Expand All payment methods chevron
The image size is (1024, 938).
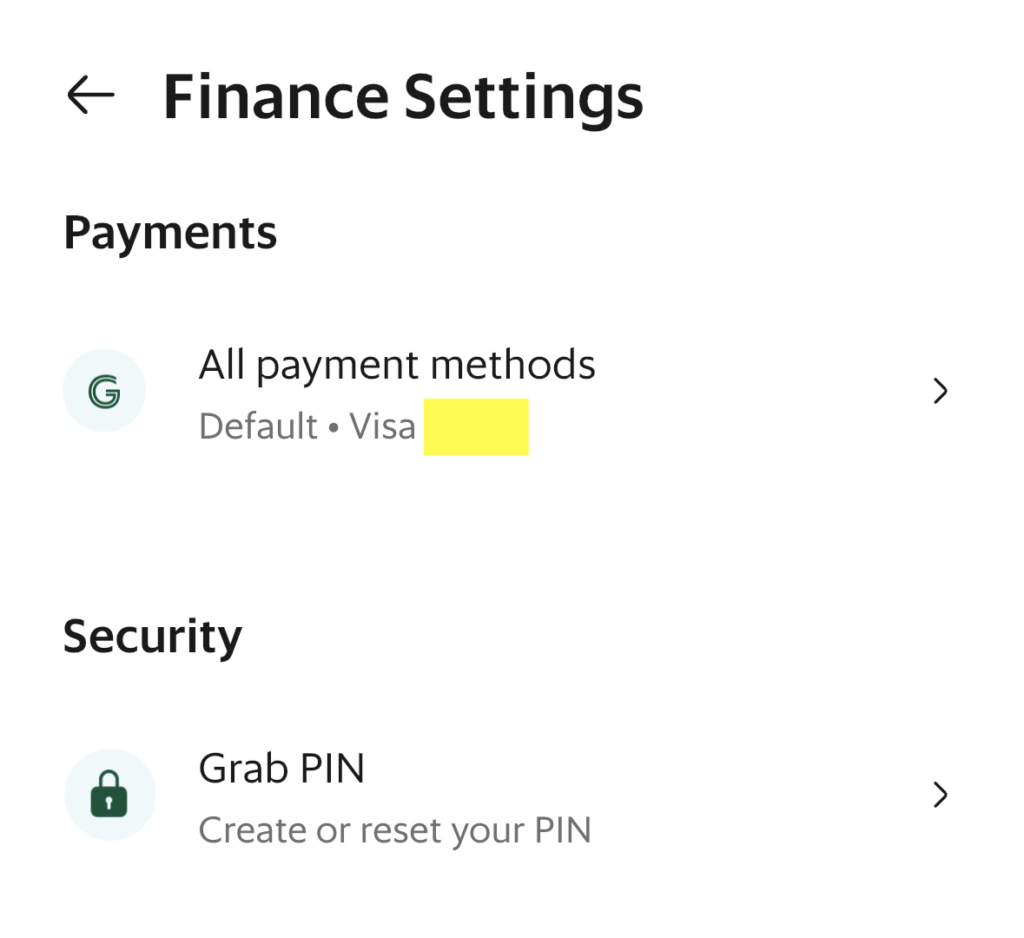[x=940, y=391]
